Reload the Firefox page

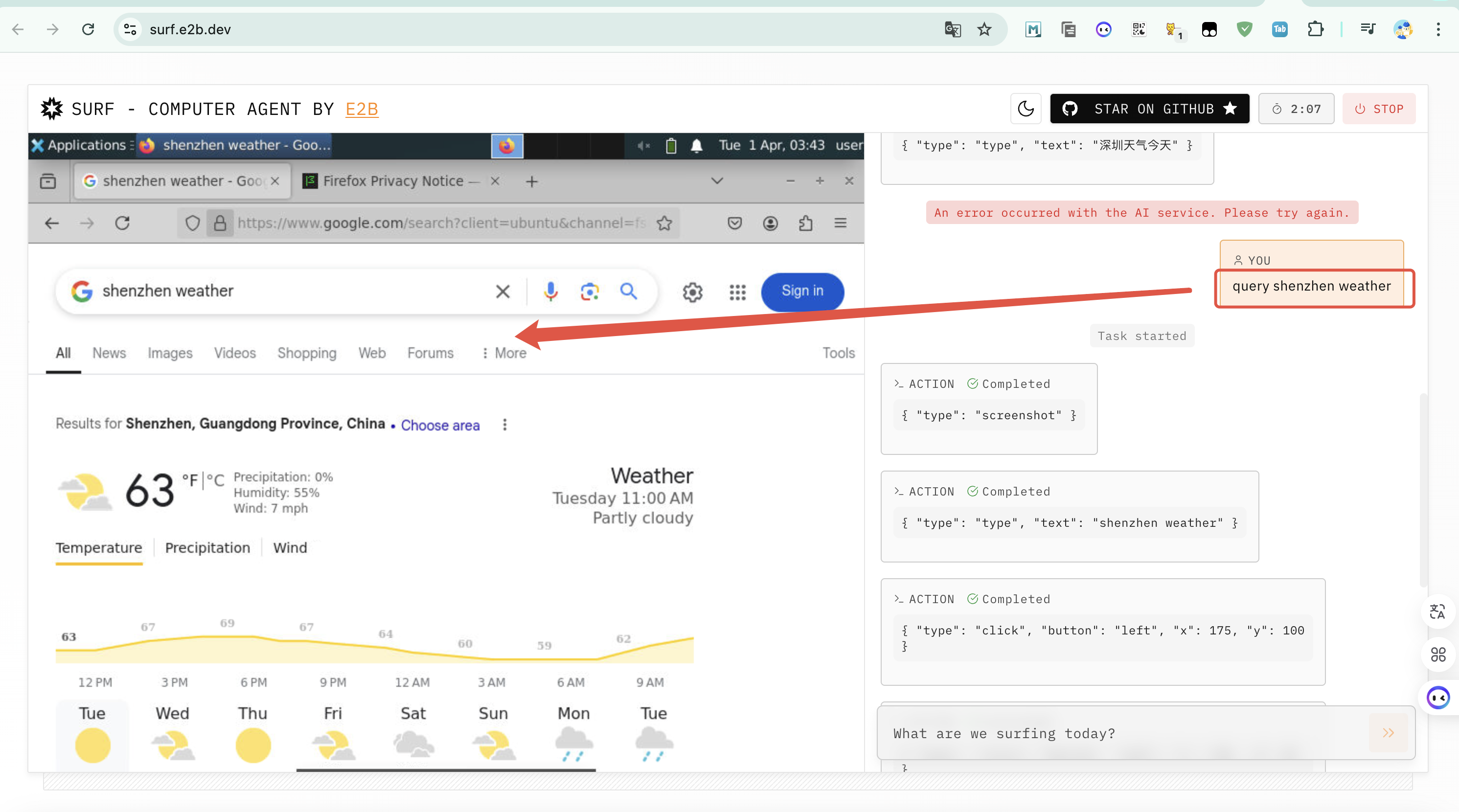point(122,223)
